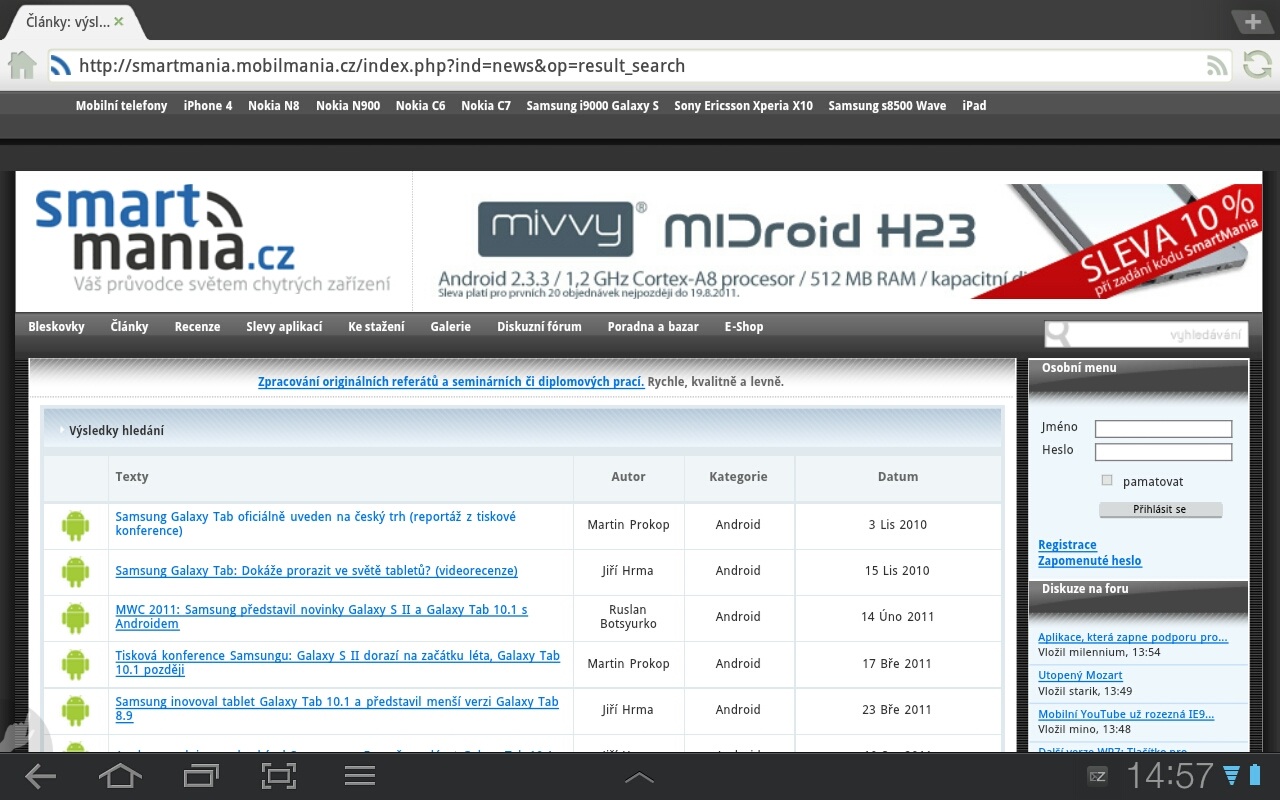Open Zpracování originálních referátů ad link
Viewport: 1280px width, 800px height.
[x=451, y=382]
